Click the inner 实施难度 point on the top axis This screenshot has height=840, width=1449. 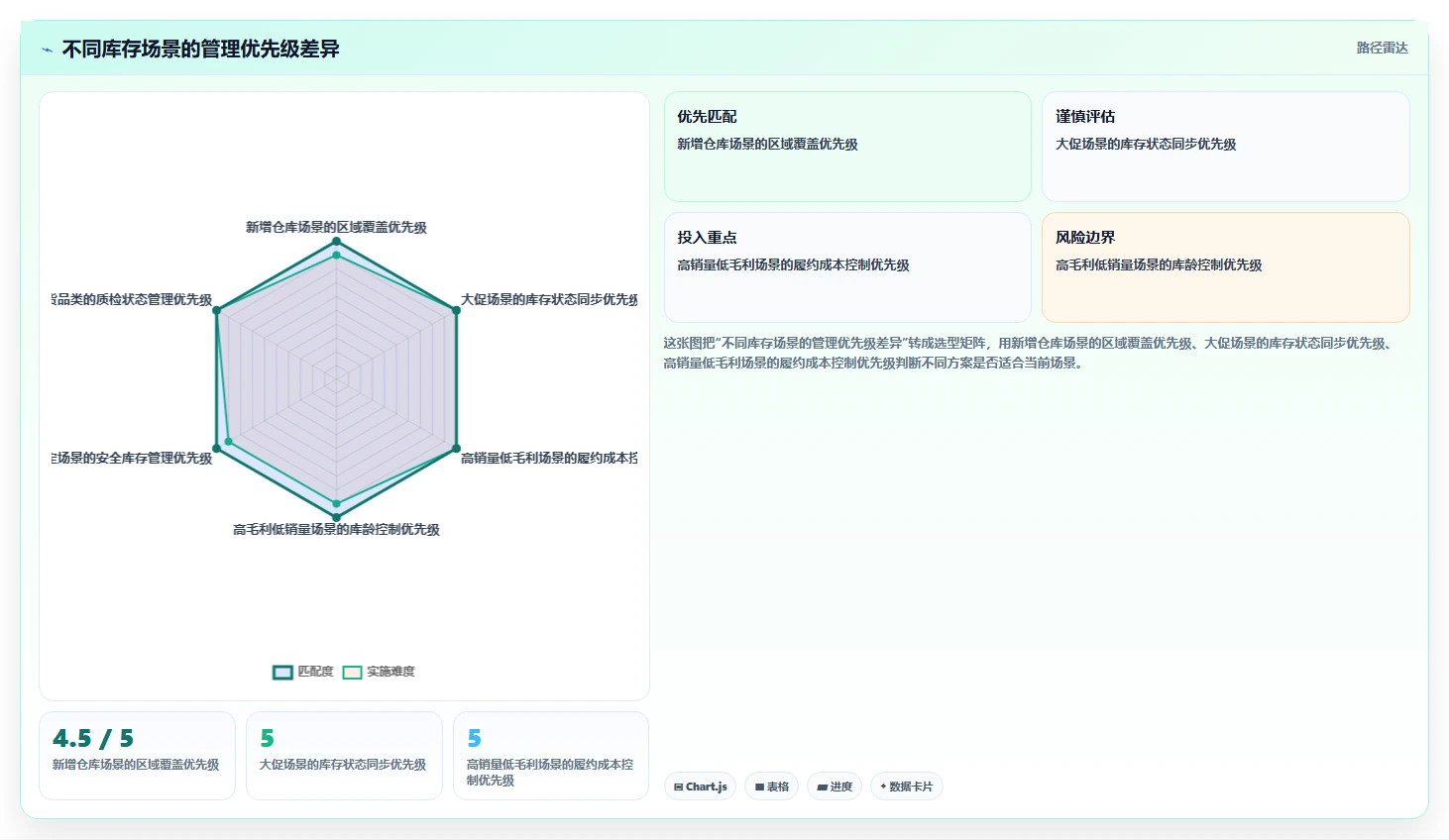336,256
